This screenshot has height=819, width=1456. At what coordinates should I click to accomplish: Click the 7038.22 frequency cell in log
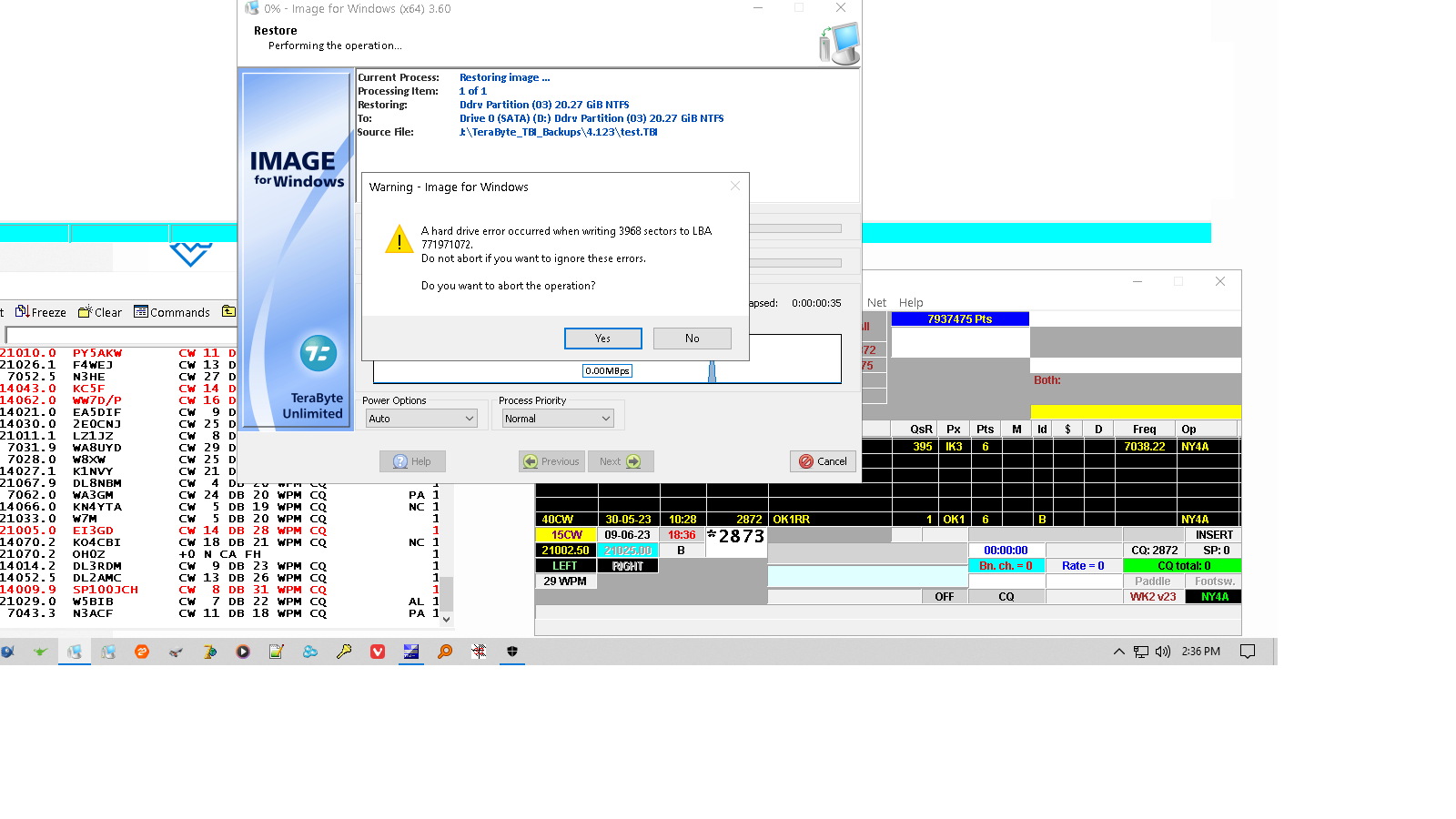tap(1145, 447)
